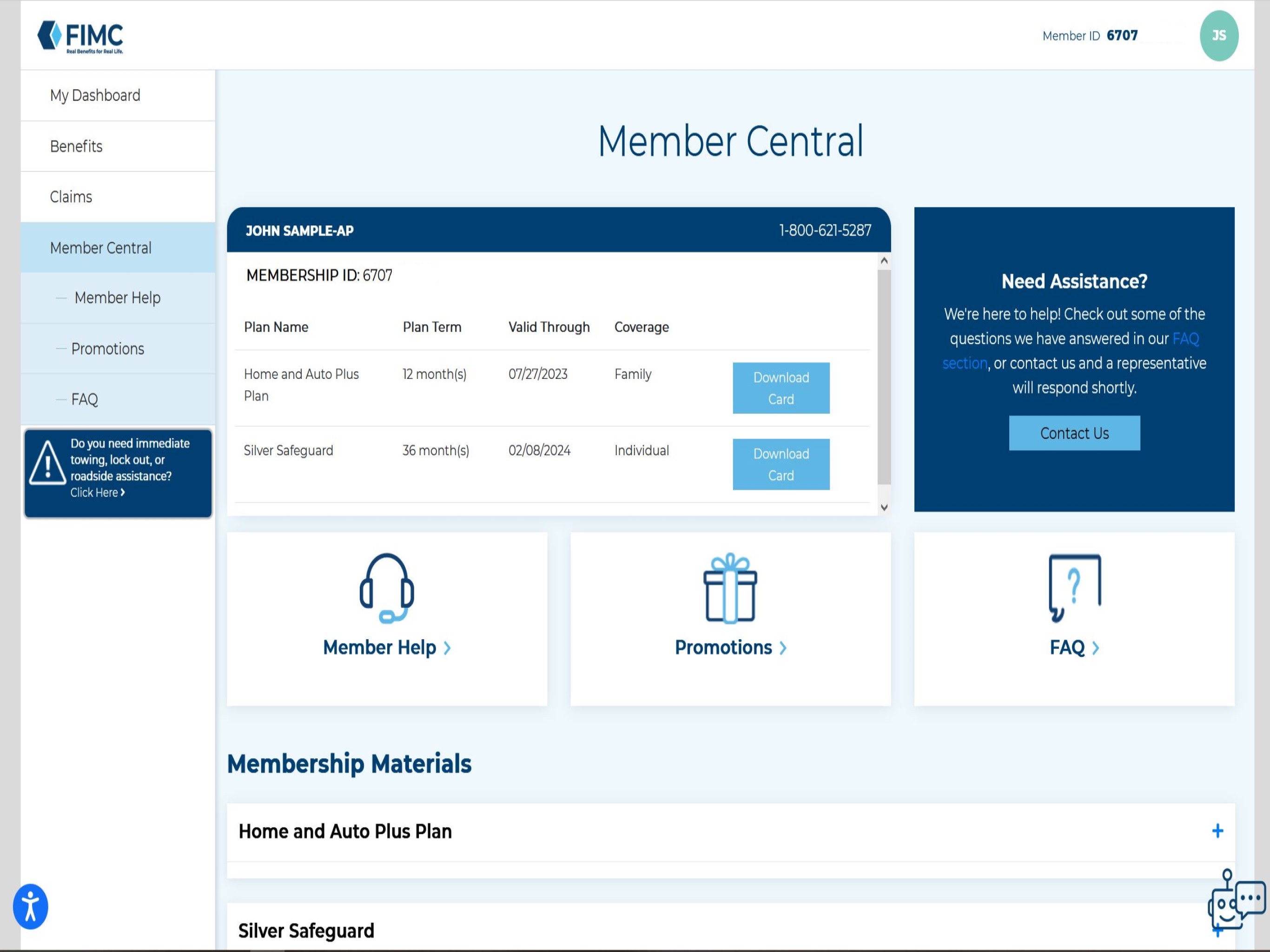Open the accessibility options icon

[30, 906]
